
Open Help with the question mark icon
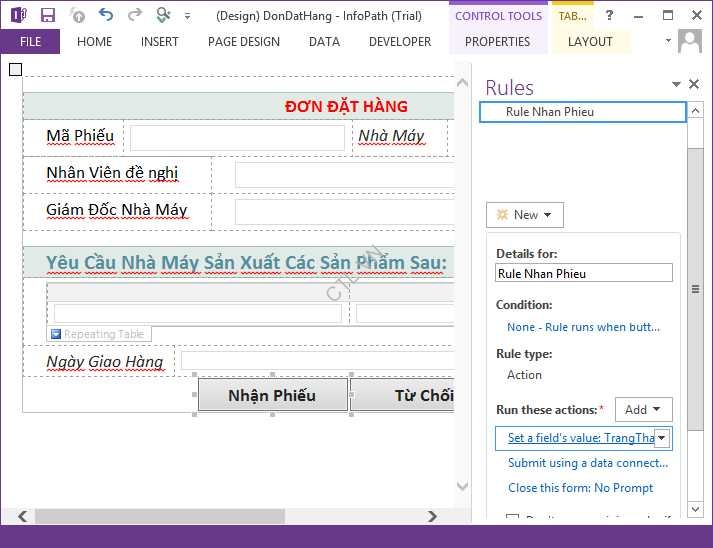coord(609,15)
